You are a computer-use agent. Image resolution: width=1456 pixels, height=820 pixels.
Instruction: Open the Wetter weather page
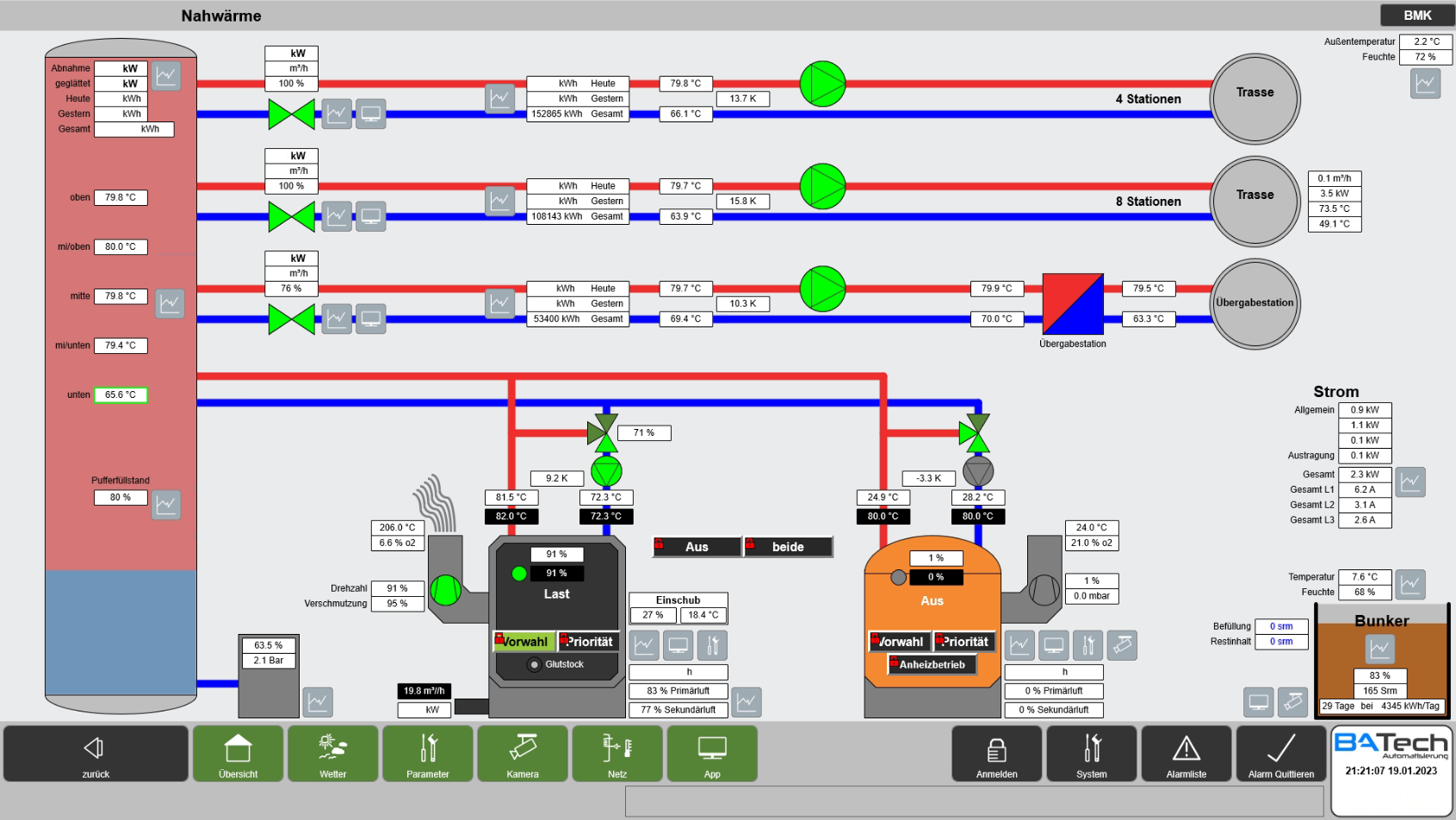point(332,754)
